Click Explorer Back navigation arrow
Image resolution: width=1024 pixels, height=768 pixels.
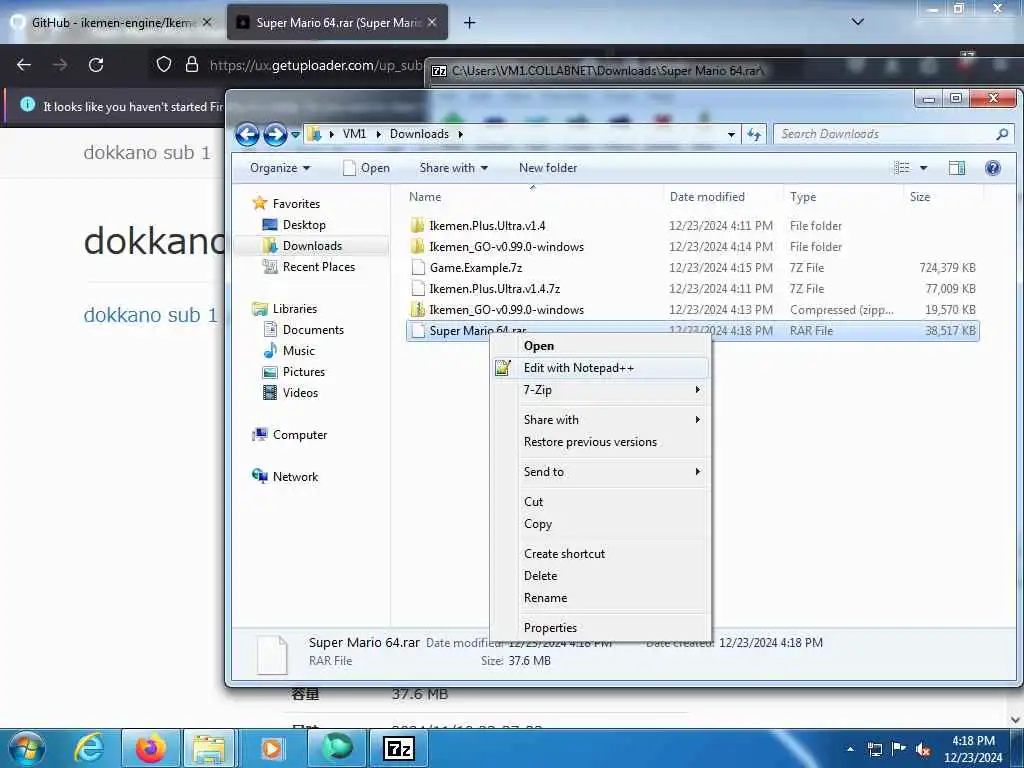pos(248,135)
